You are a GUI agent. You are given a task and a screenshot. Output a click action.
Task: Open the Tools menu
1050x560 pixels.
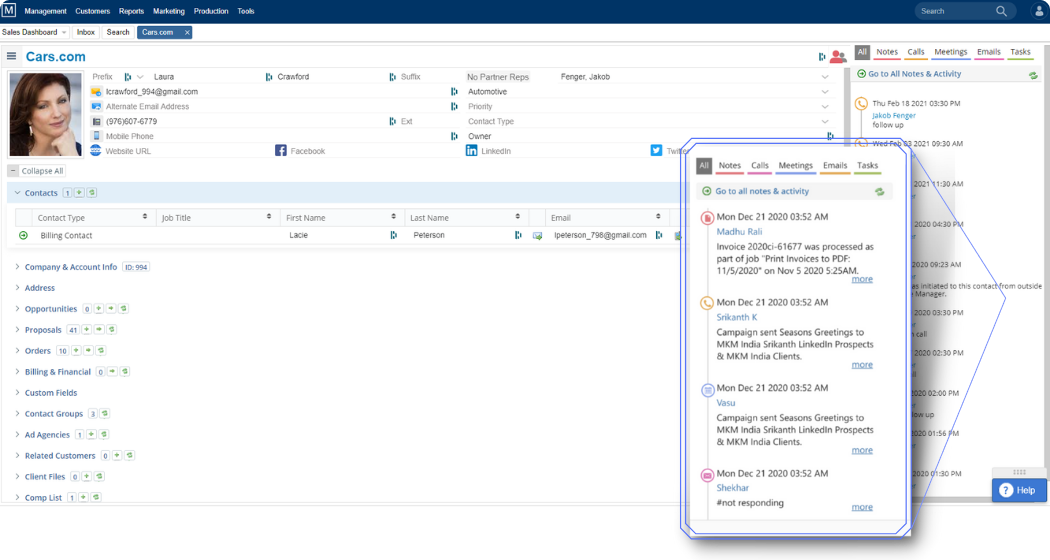click(x=246, y=11)
